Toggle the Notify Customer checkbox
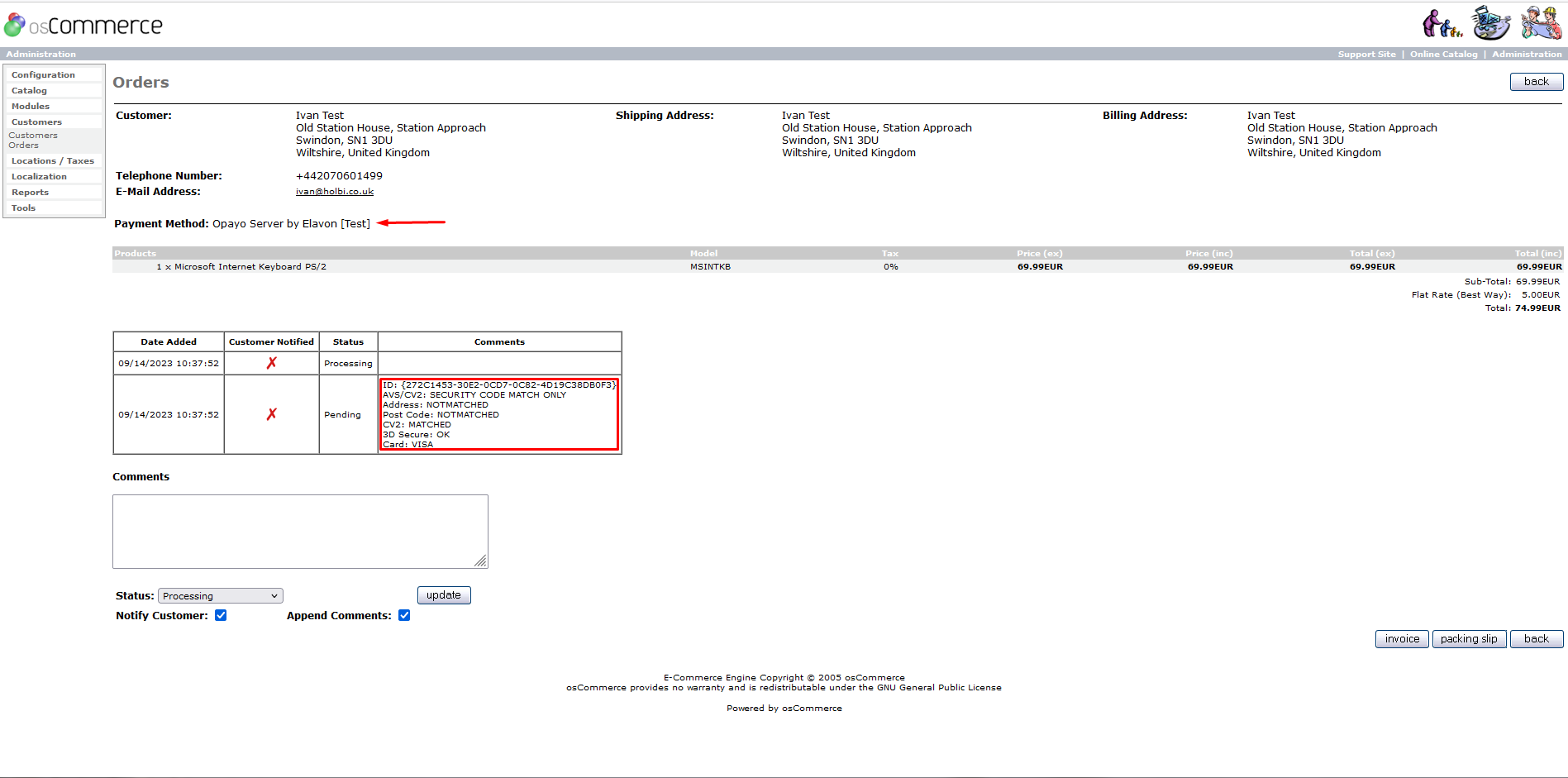This screenshot has width=1568, height=778. 221,615
